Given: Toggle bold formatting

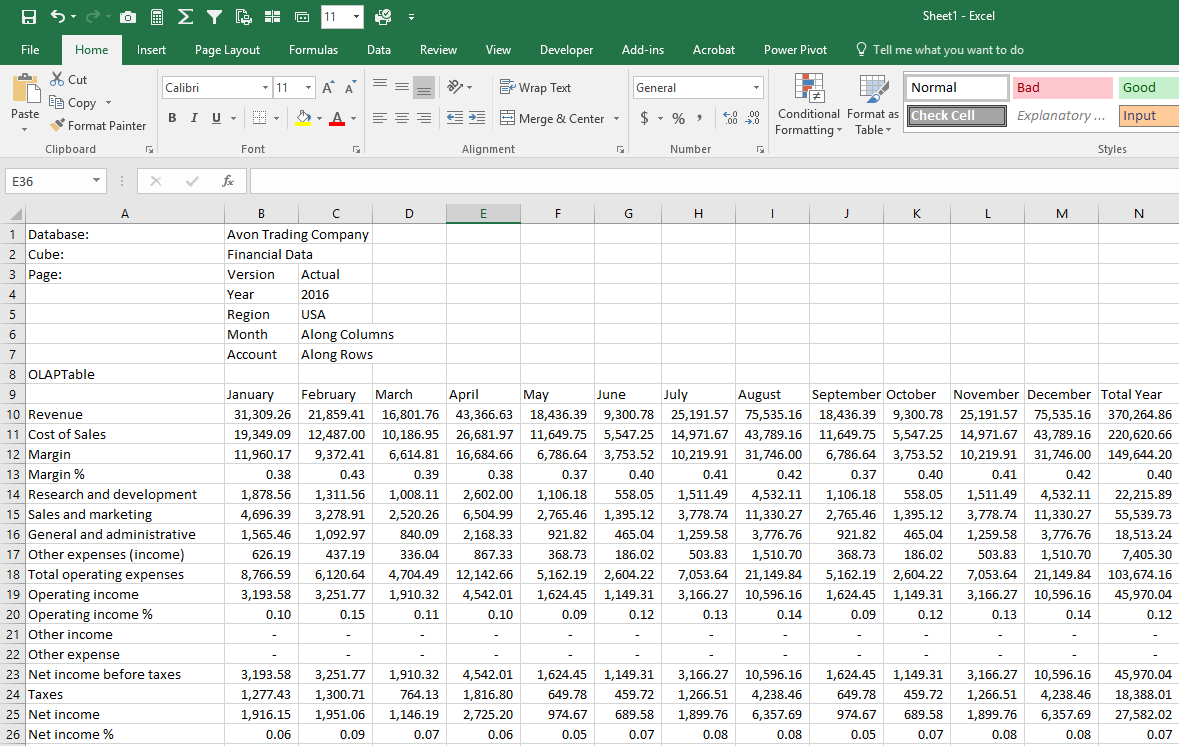Looking at the screenshot, I should point(172,118).
